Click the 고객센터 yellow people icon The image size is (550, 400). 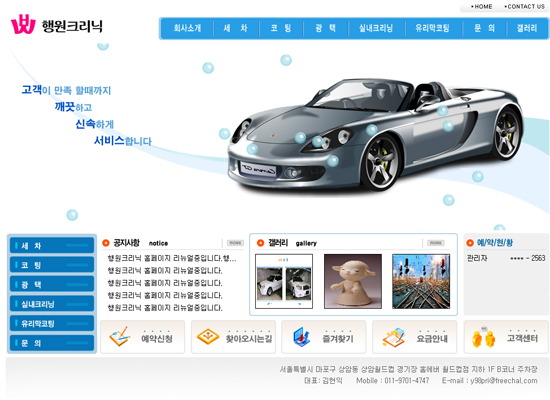click(x=483, y=338)
